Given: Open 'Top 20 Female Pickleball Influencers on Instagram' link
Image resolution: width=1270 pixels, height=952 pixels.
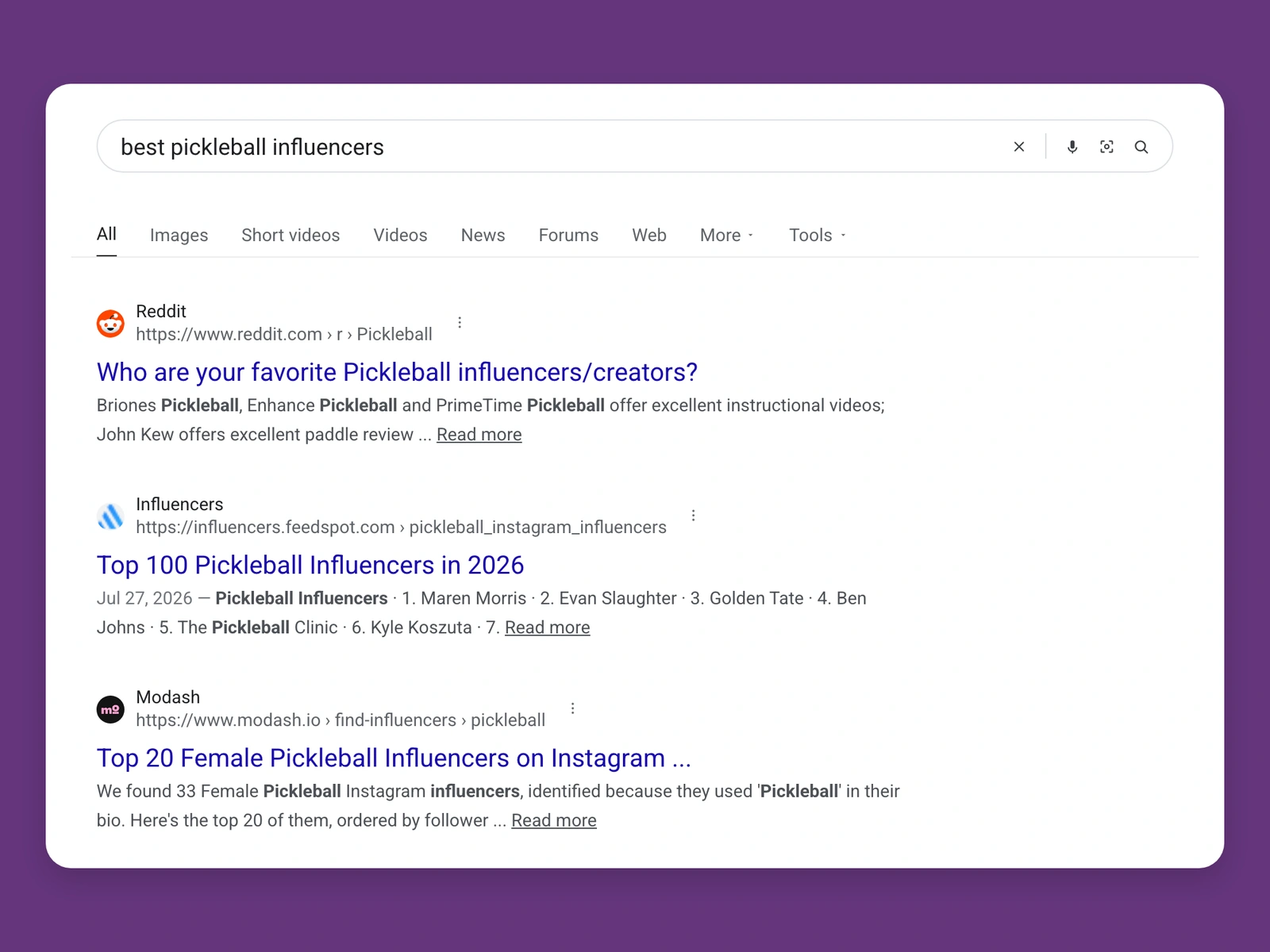Looking at the screenshot, I should click(394, 758).
